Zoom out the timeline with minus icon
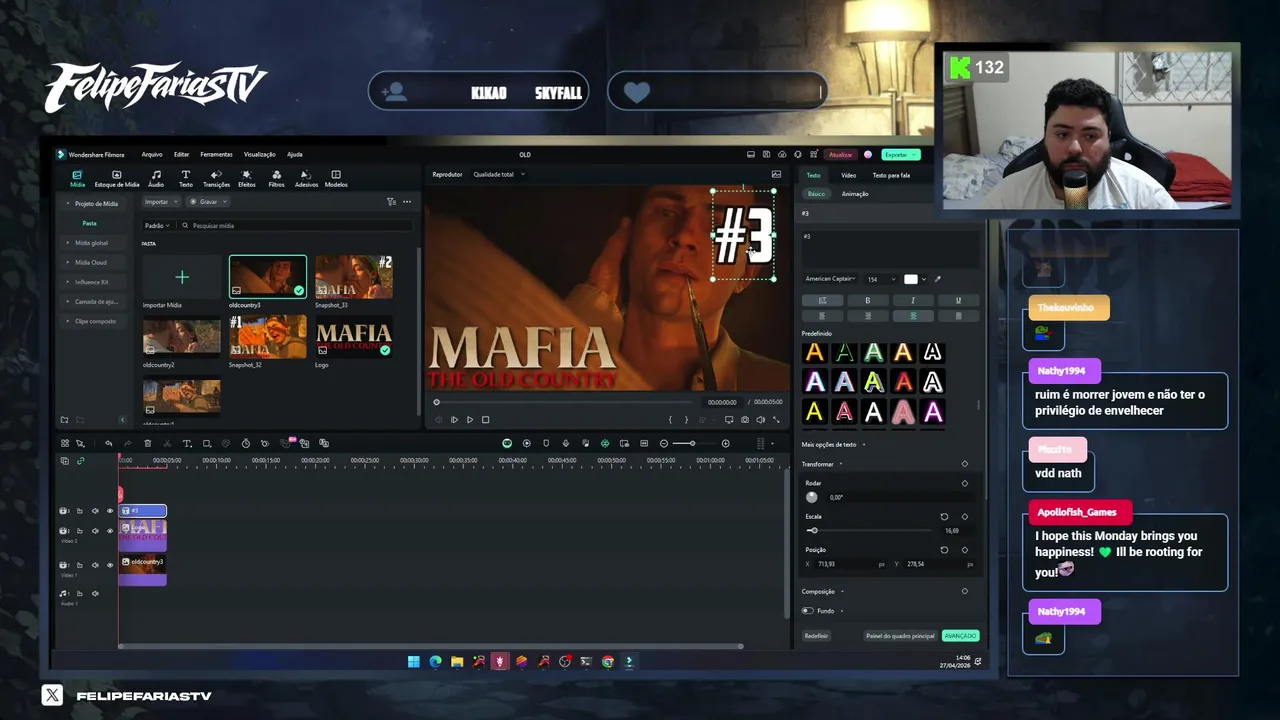Image resolution: width=1280 pixels, height=720 pixels. (664, 443)
